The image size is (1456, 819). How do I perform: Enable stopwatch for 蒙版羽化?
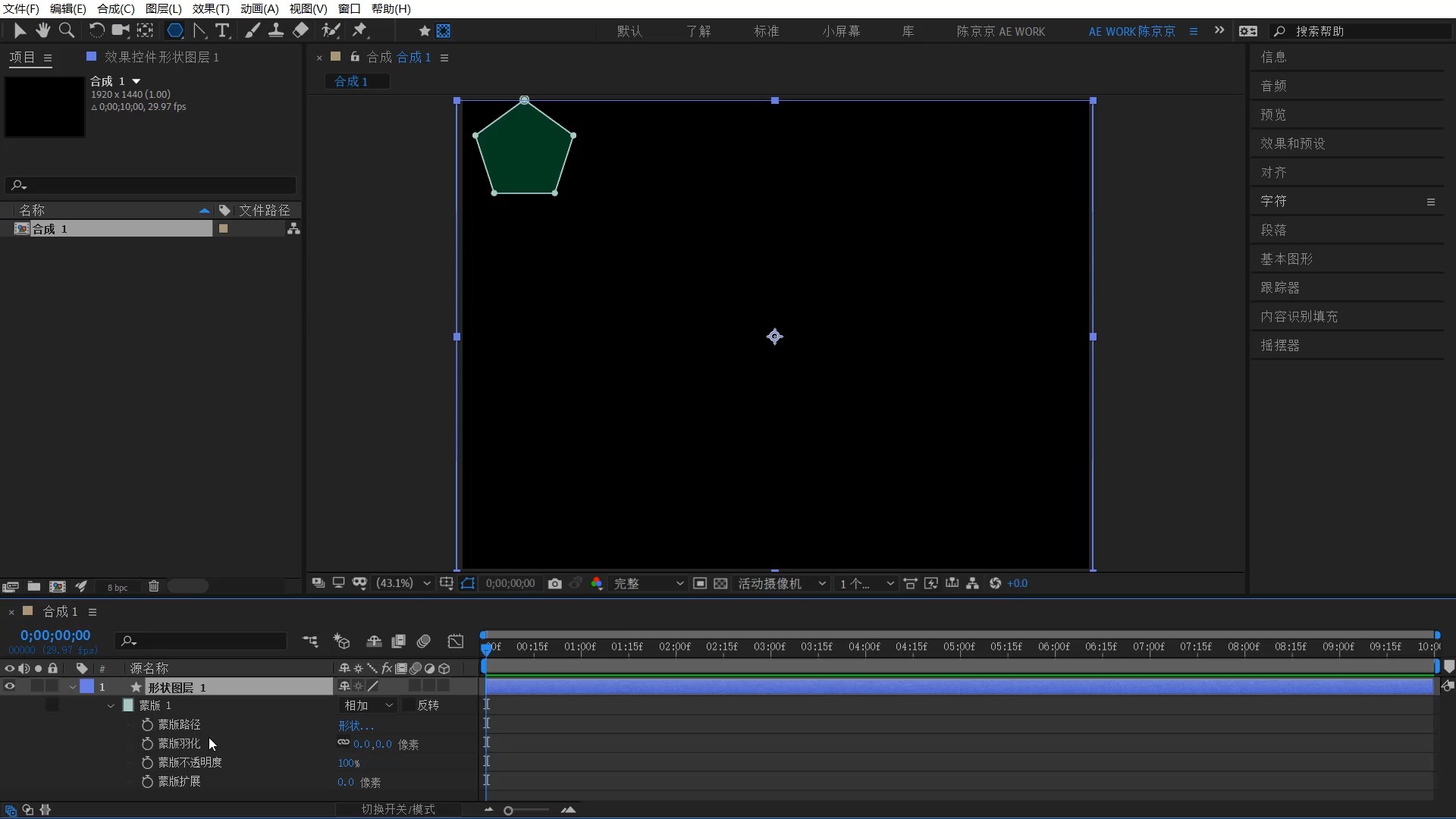(148, 744)
